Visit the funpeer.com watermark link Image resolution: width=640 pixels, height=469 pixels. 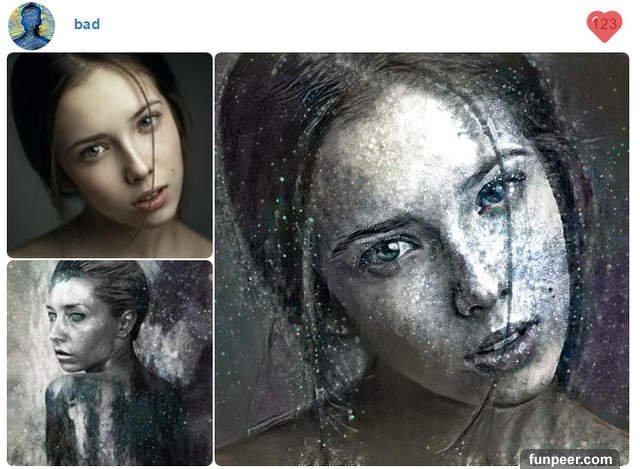[x=570, y=459]
